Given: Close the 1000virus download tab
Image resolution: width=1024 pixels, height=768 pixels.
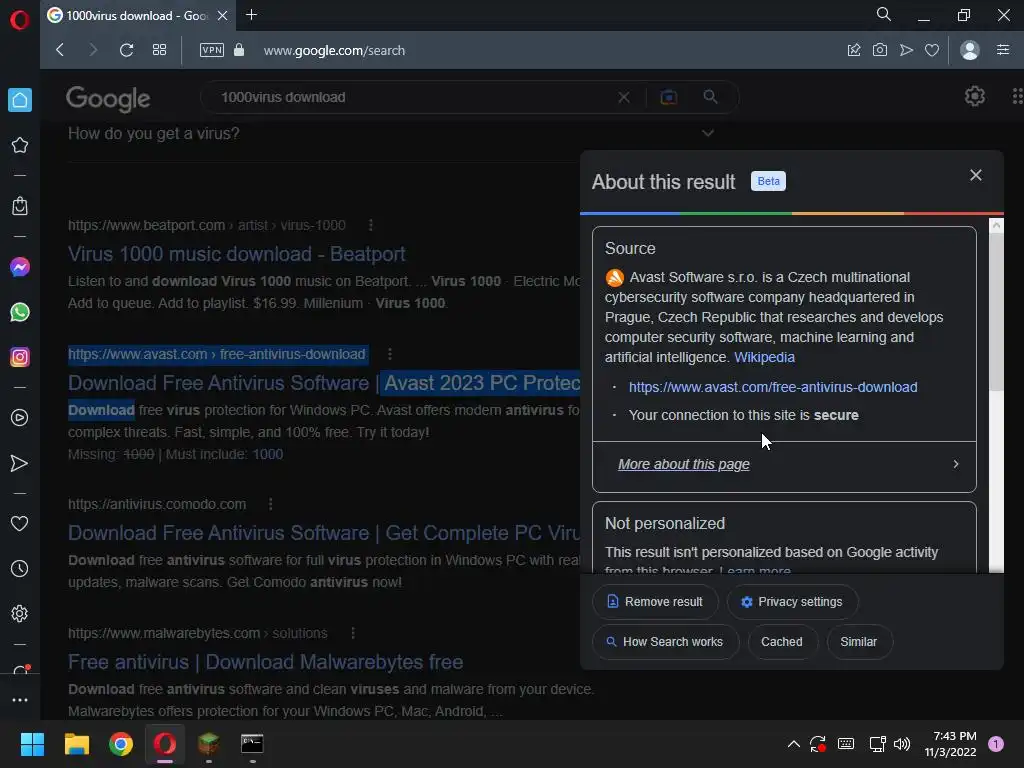Looking at the screenshot, I should (222, 15).
